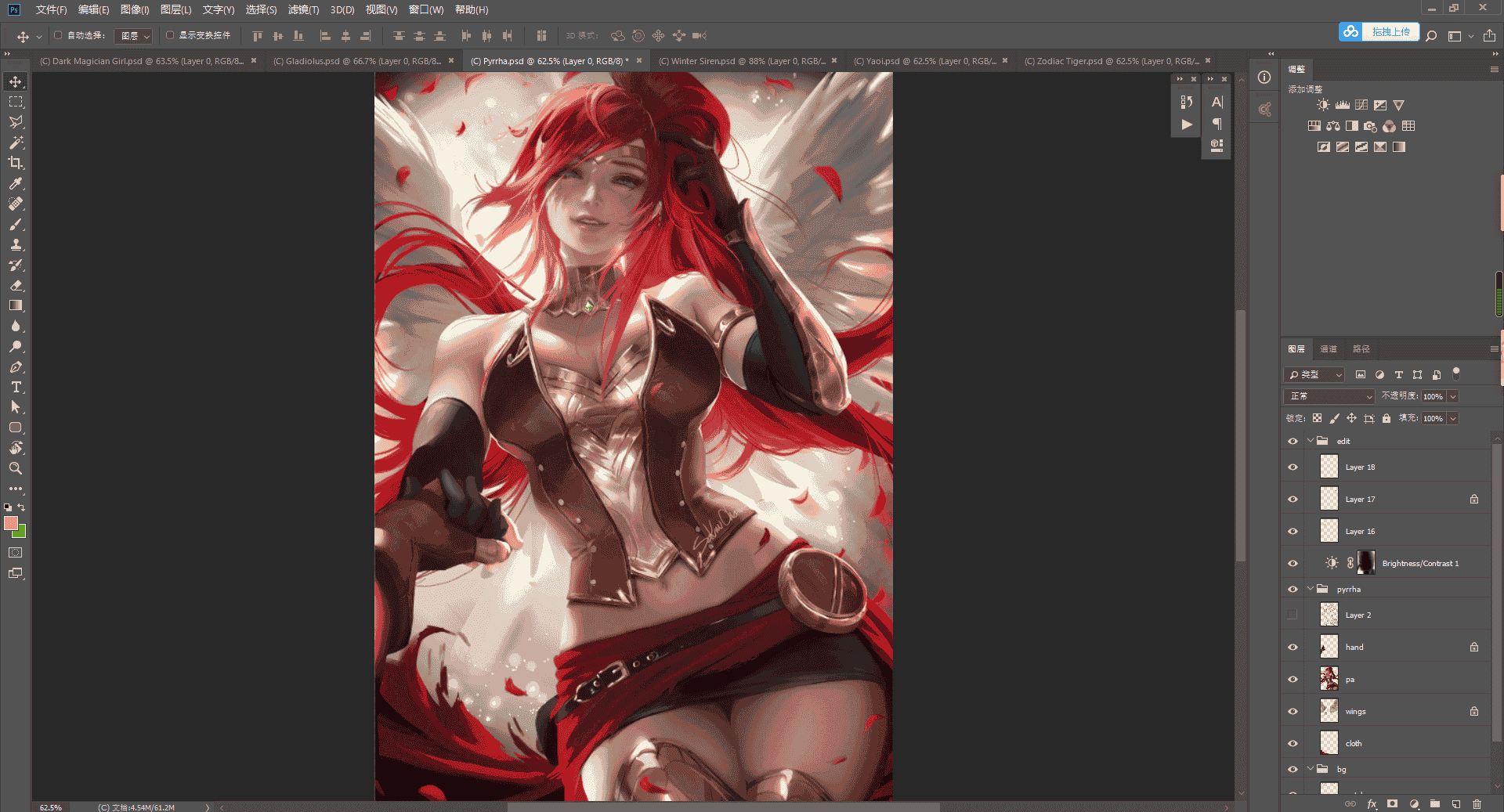1504x812 pixels.
Task: Select the Move tool
Action: pos(16,81)
